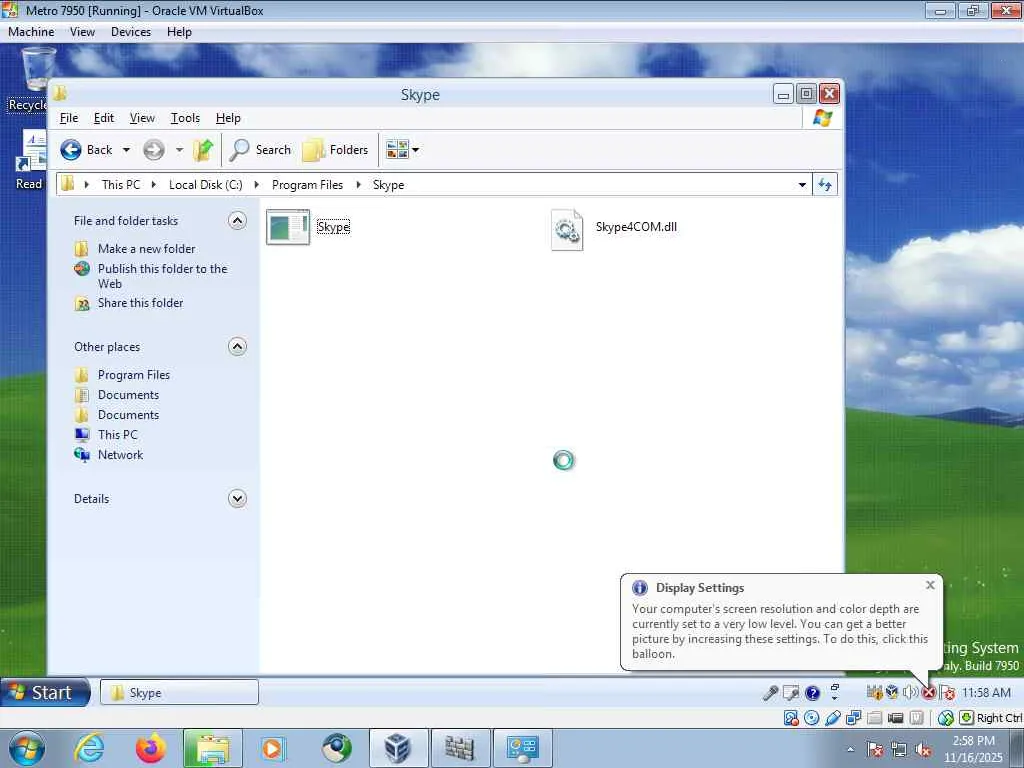The image size is (1024, 768).
Task: Click the Views icon in toolbar
Action: click(x=396, y=150)
